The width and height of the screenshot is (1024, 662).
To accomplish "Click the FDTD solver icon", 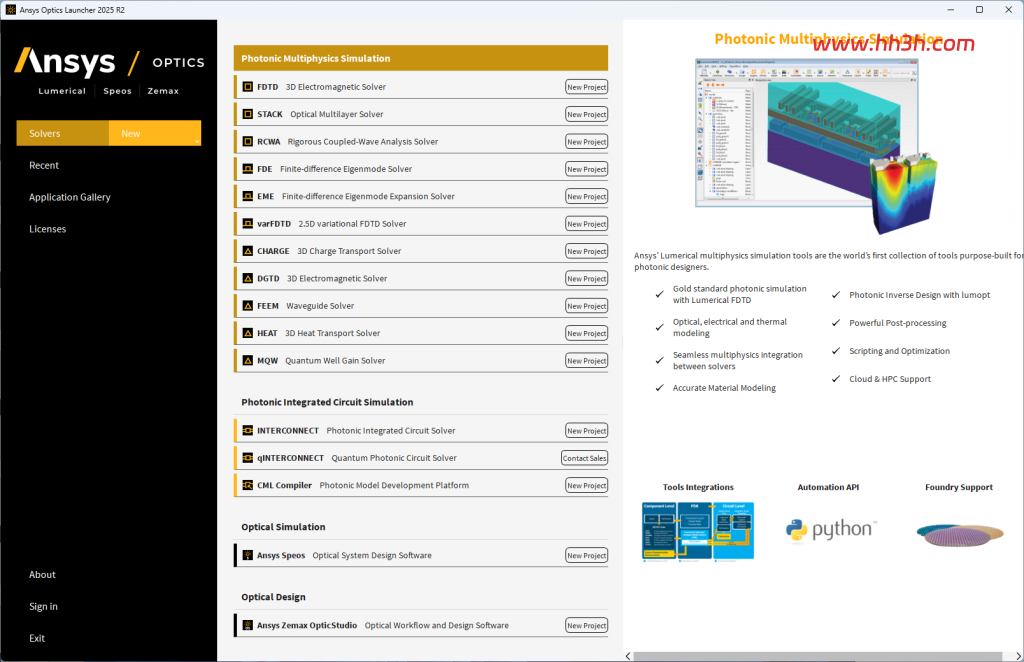I will click(248, 87).
